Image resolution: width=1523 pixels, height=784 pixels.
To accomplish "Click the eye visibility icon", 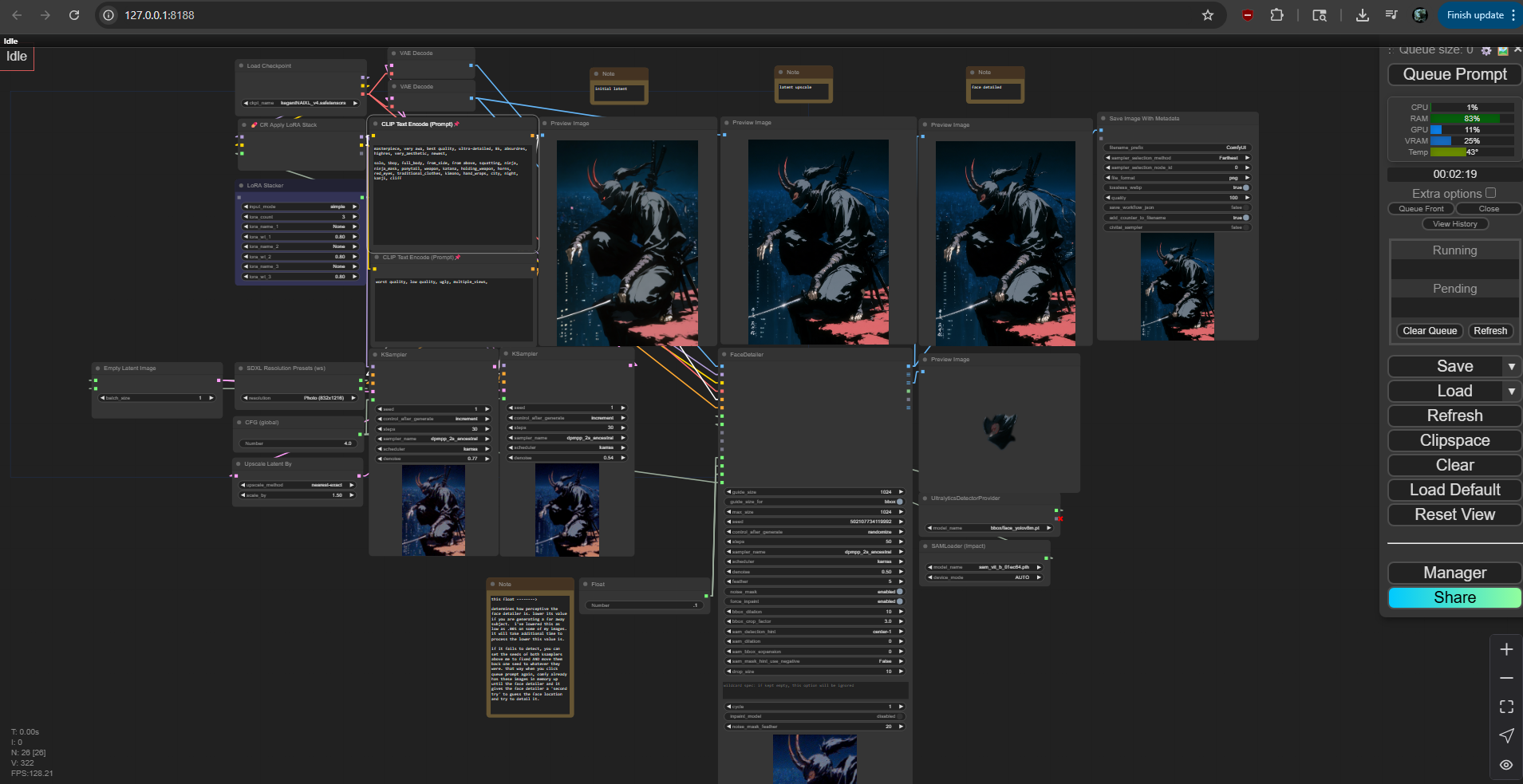I will pyautogui.click(x=1505, y=764).
